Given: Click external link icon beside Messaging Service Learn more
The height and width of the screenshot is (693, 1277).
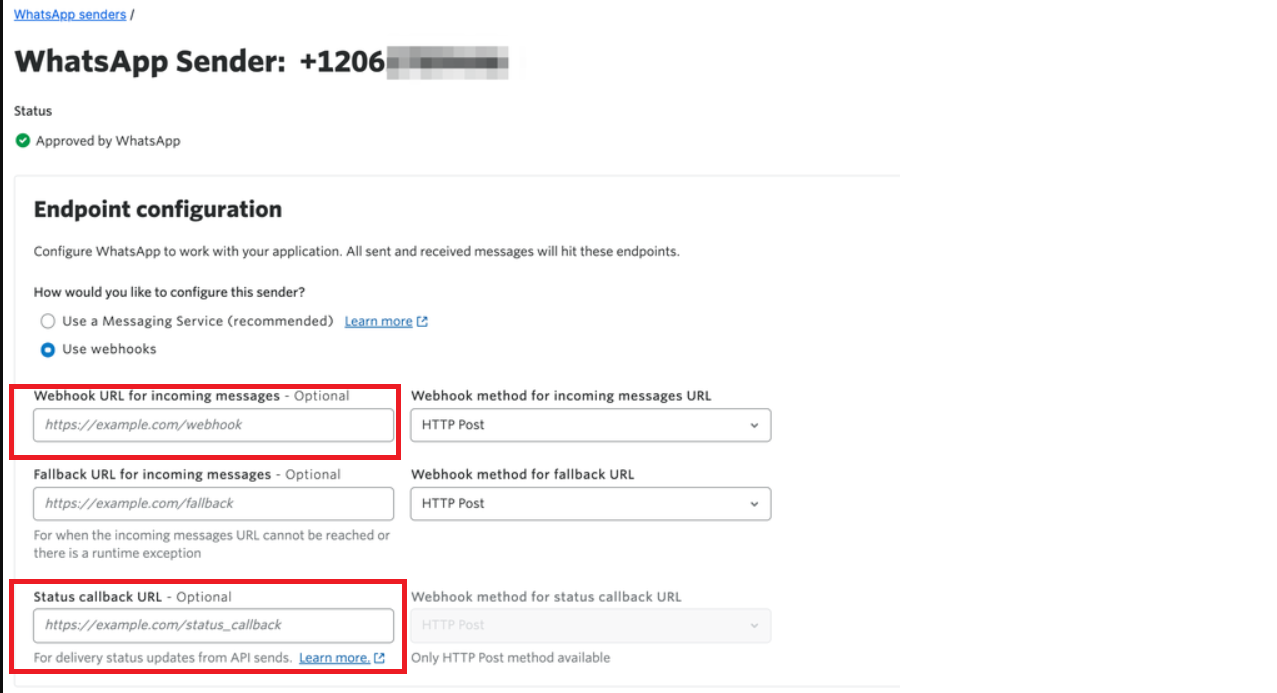Looking at the screenshot, I should pos(422,322).
